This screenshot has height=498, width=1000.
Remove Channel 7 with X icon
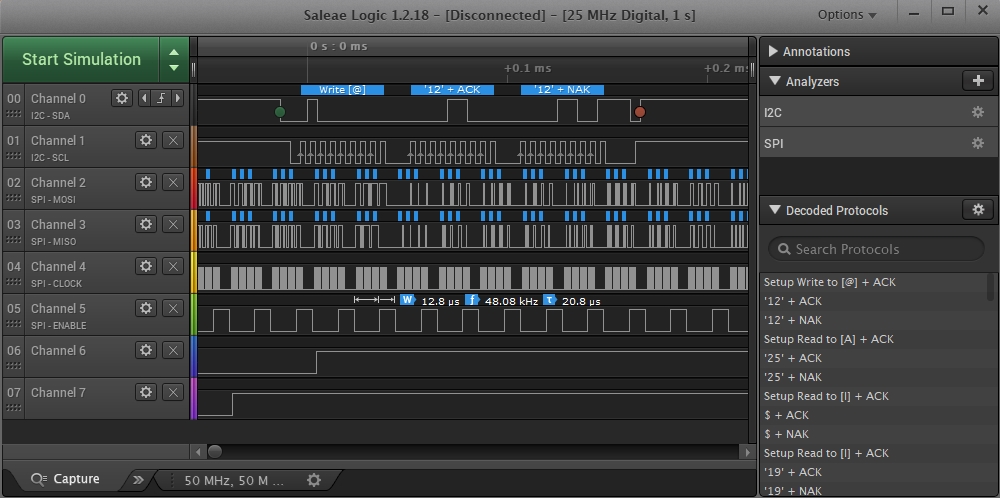173,392
